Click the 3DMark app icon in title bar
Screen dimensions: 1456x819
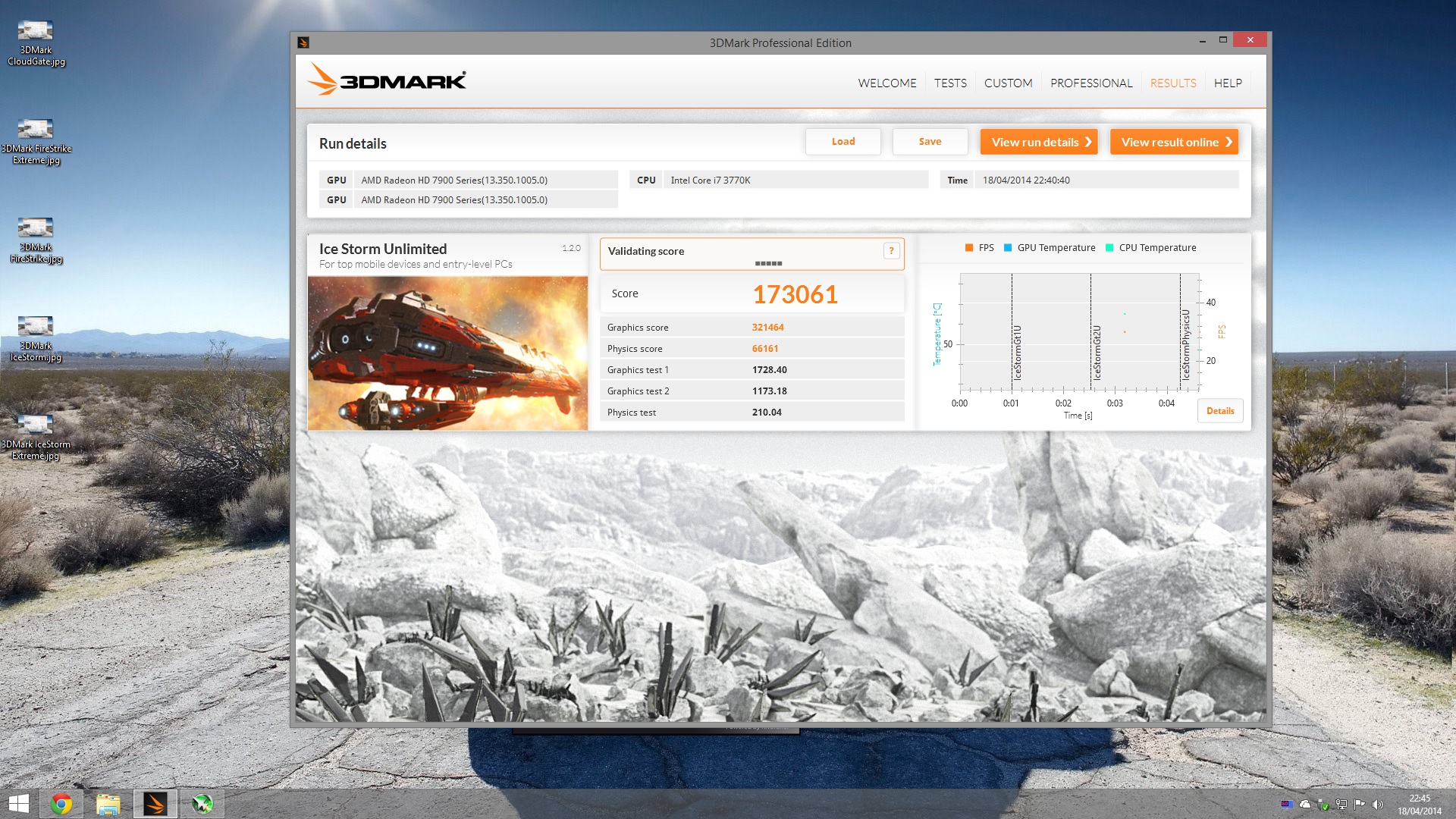coord(303,42)
